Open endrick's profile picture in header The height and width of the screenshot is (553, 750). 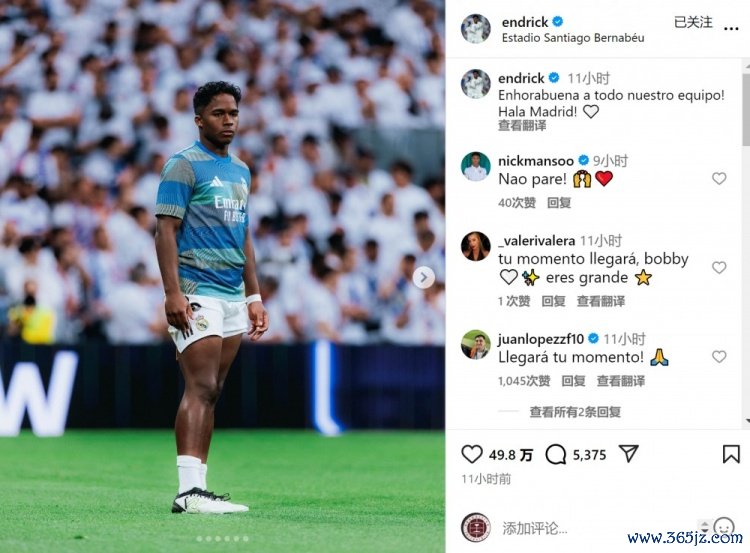click(475, 29)
